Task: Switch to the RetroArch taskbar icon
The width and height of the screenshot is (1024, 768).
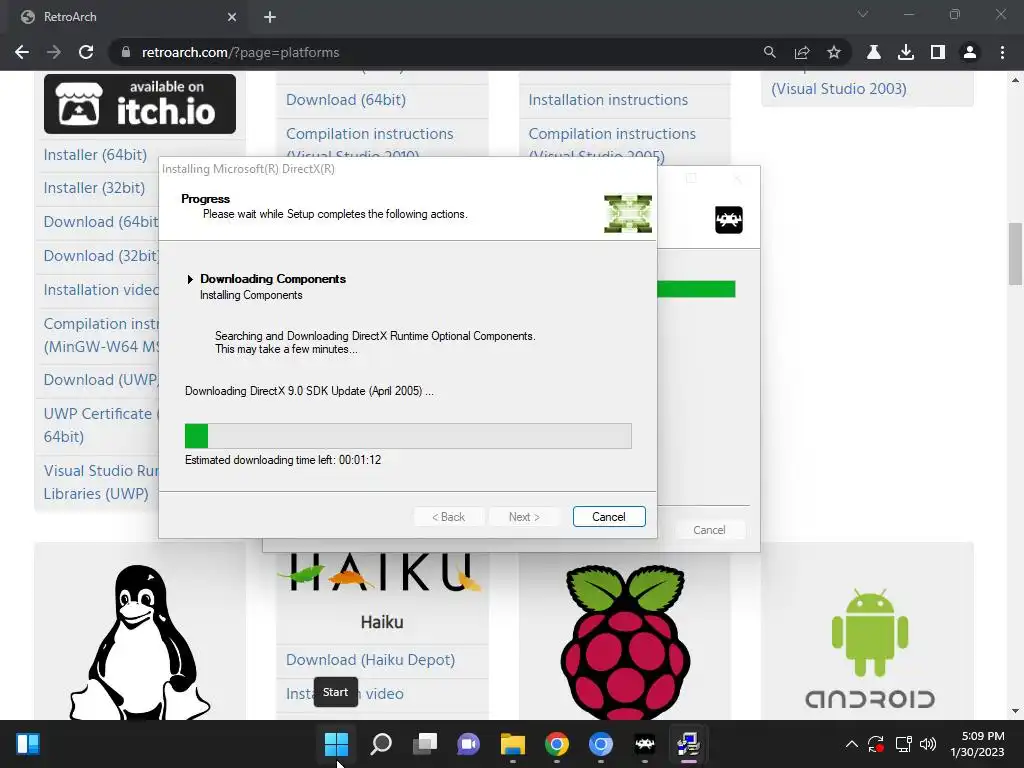Action: click(645, 744)
